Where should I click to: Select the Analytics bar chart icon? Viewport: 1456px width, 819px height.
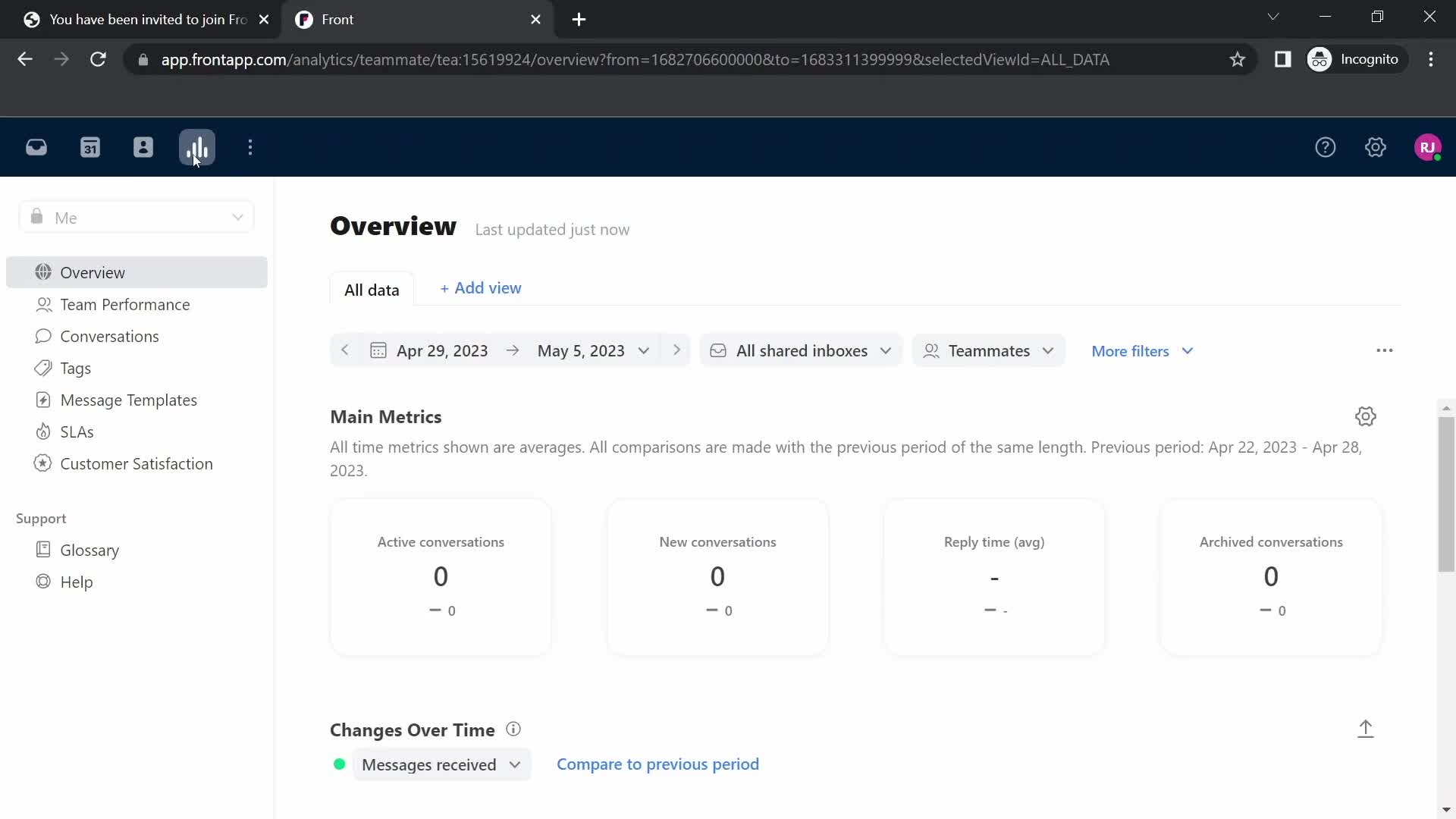(197, 147)
